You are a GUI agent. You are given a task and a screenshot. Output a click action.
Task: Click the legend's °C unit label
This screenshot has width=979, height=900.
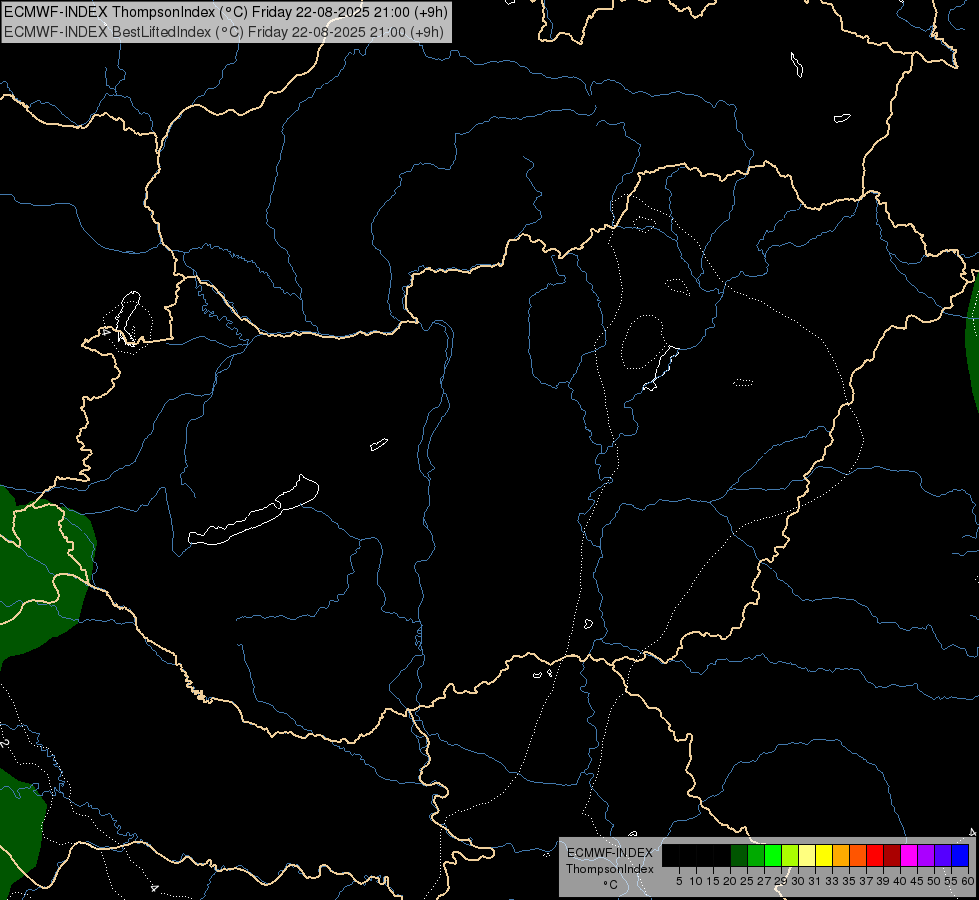point(611,885)
